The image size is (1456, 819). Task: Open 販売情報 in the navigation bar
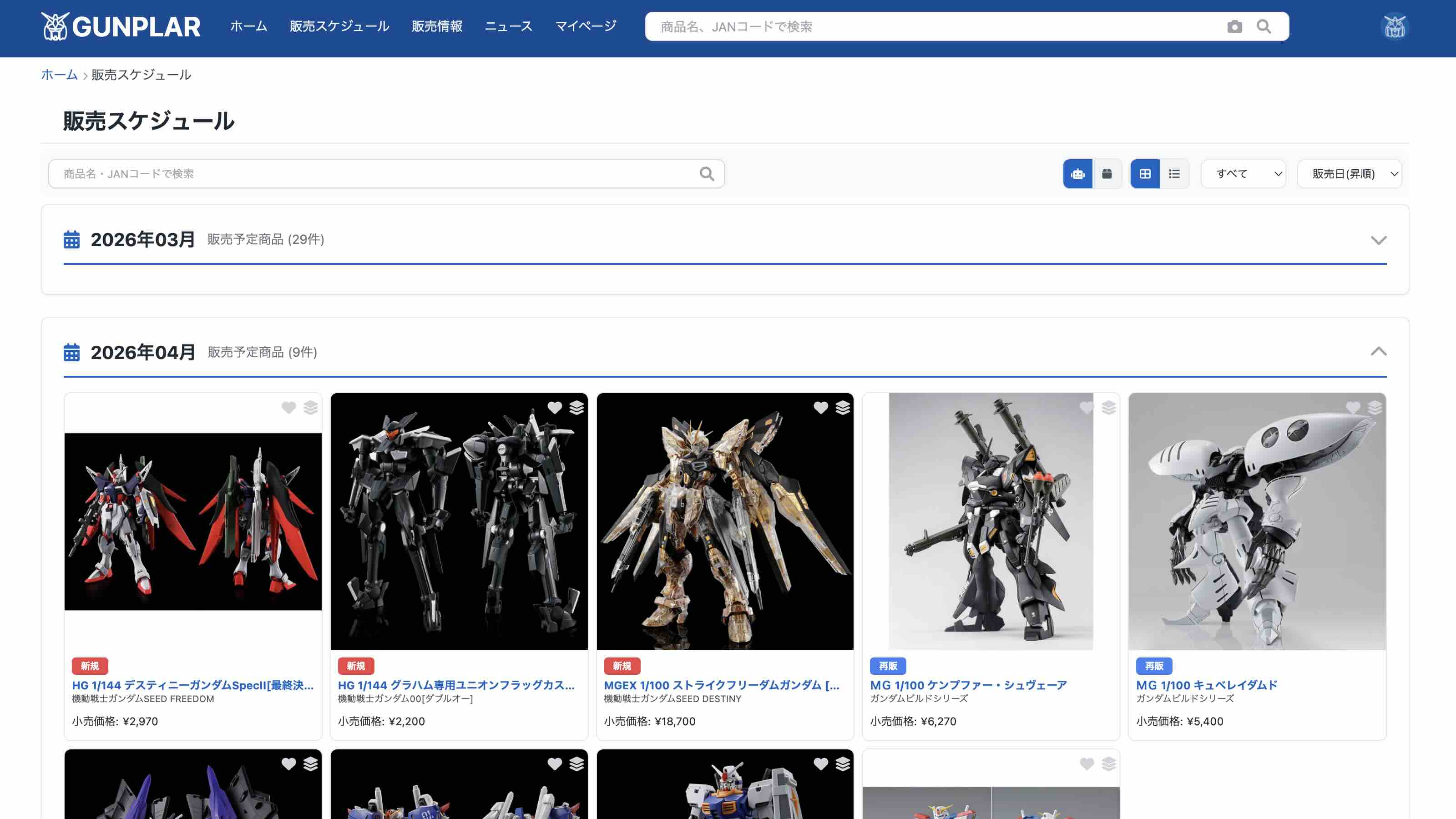(x=437, y=26)
